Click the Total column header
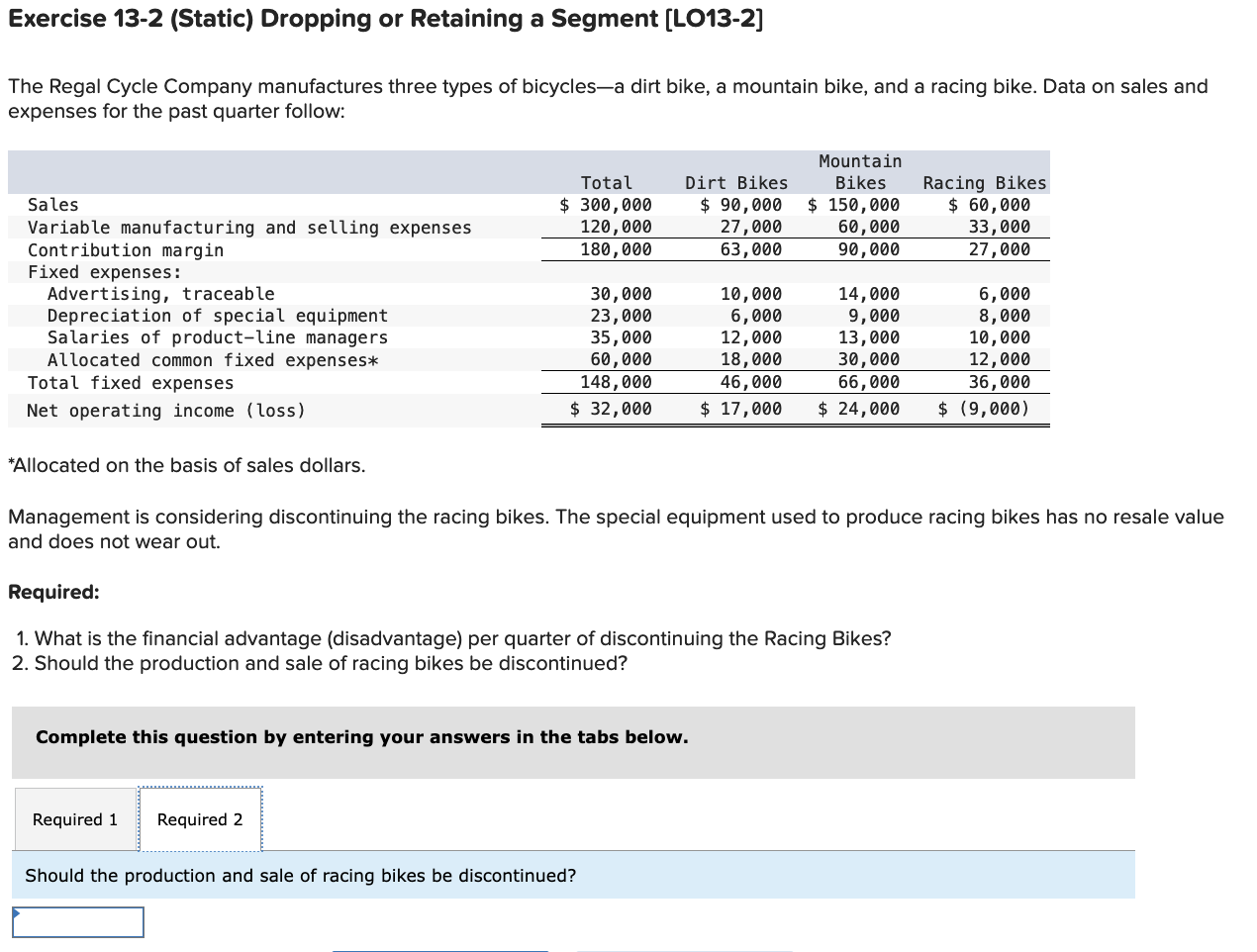Image resolution: width=1257 pixels, height=952 pixels. pos(607,182)
